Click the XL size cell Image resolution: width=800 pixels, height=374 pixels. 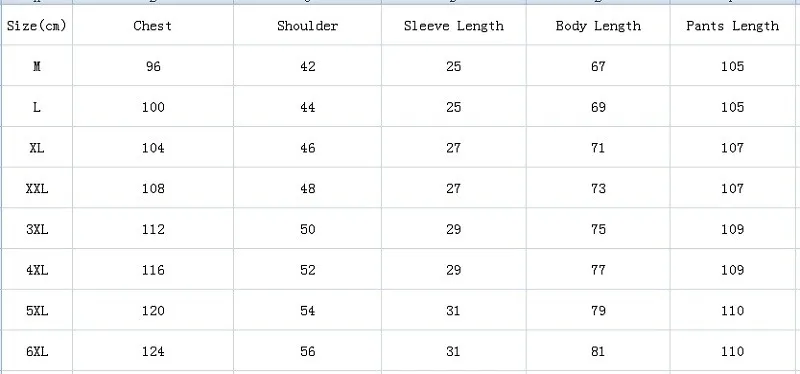pos(37,147)
